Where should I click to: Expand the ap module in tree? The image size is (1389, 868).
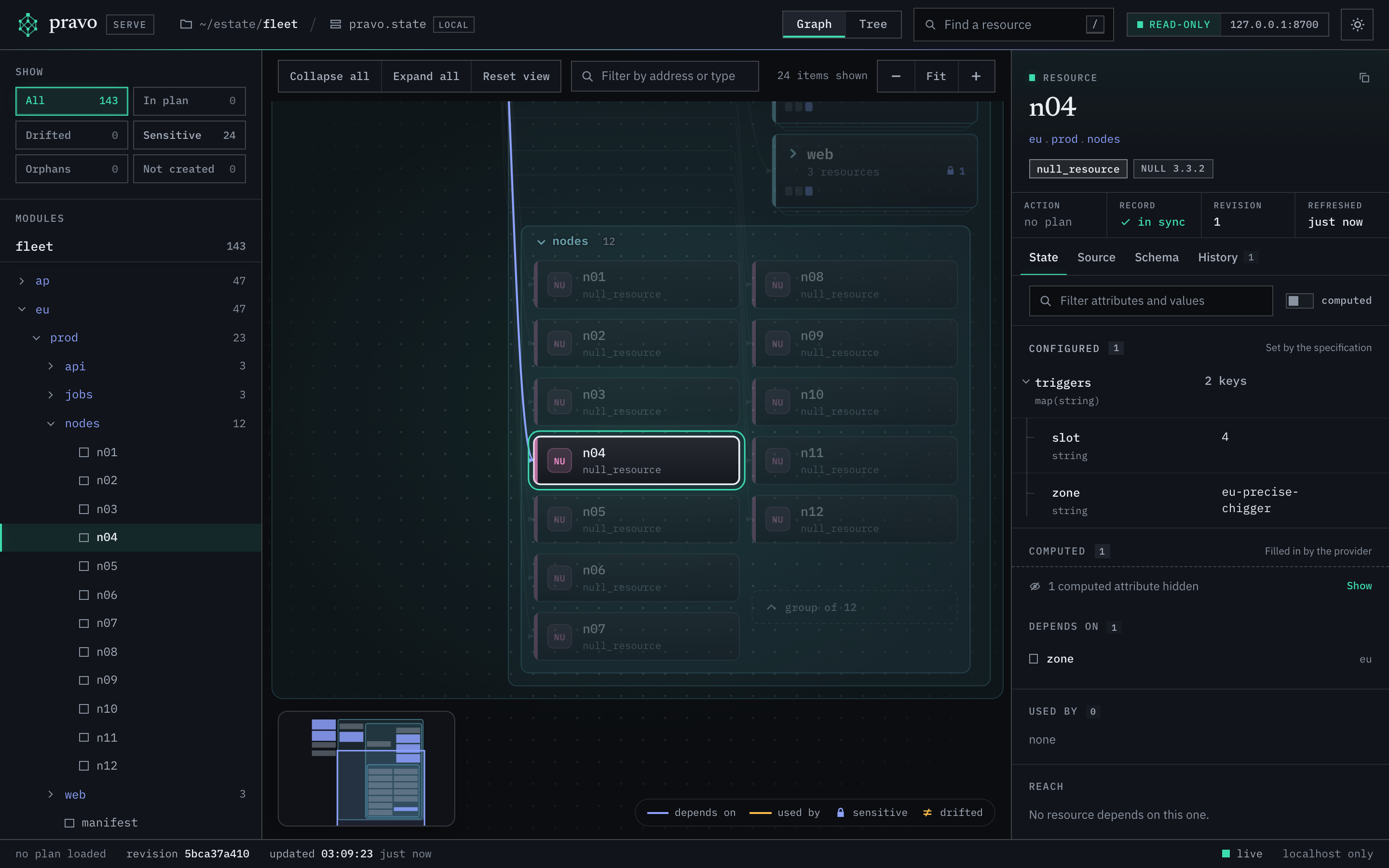click(x=22, y=281)
